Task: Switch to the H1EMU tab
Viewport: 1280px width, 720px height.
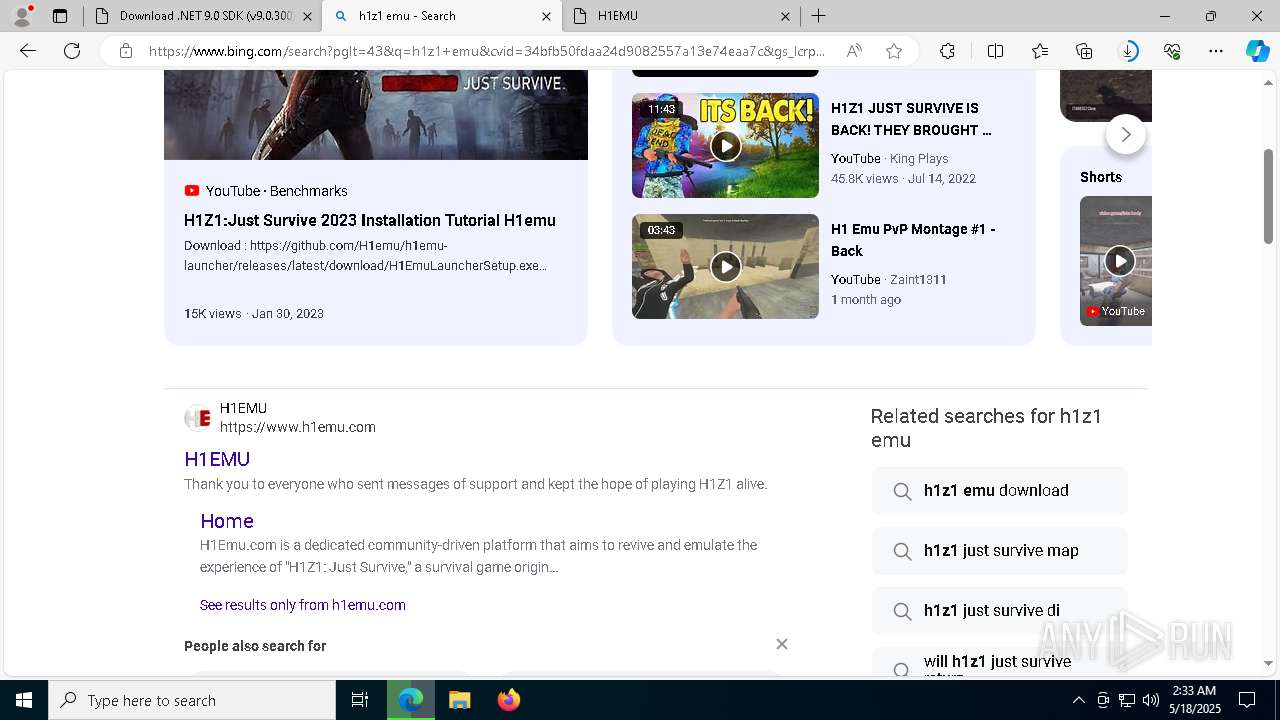Action: 681,16
